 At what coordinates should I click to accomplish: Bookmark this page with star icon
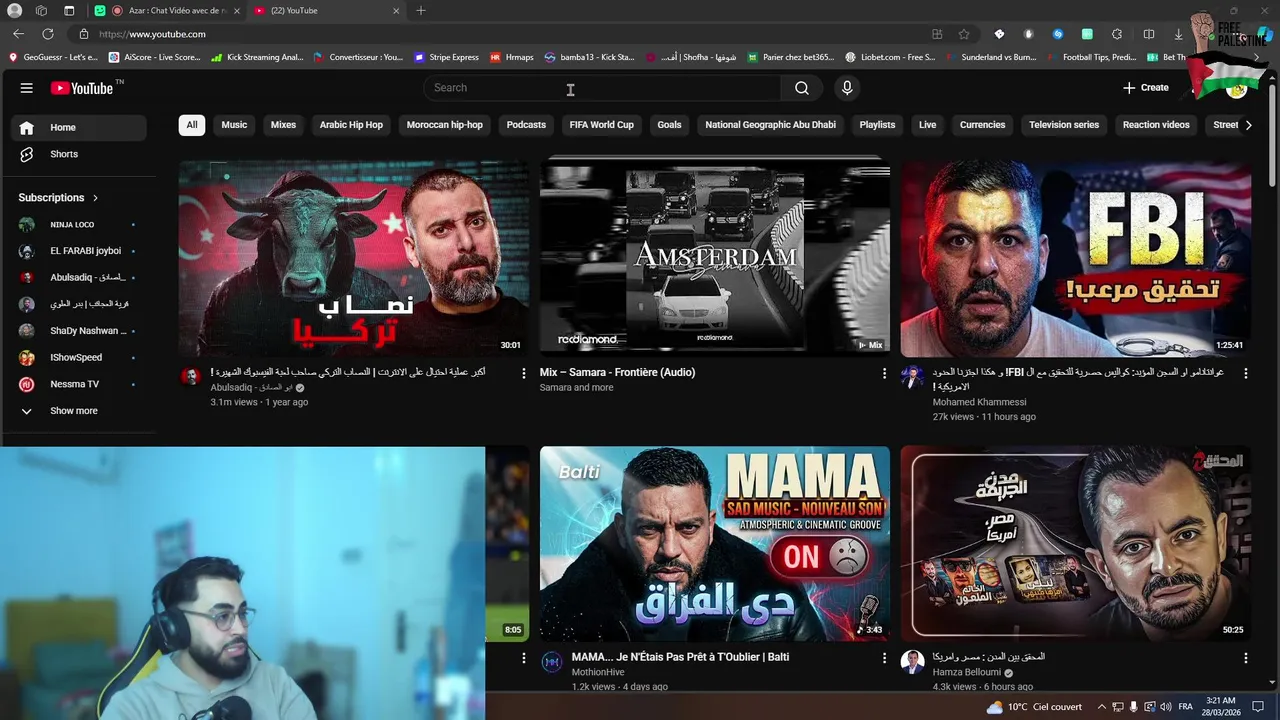tap(964, 34)
